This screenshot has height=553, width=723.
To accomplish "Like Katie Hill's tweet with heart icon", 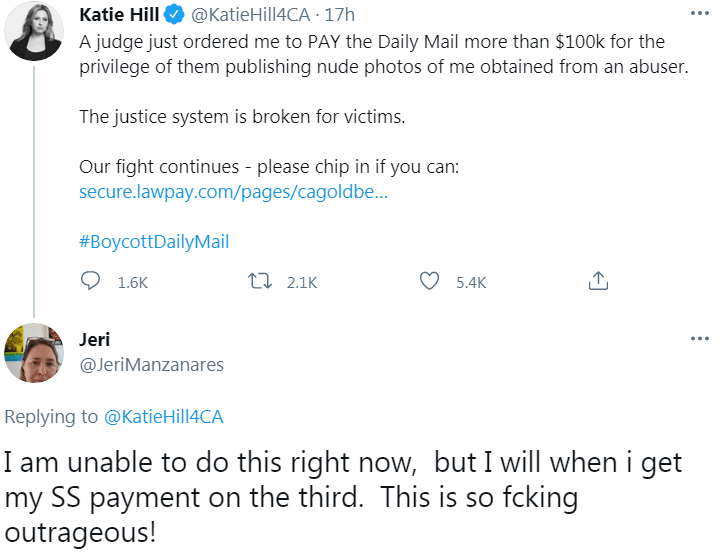I will (x=430, y=282).
